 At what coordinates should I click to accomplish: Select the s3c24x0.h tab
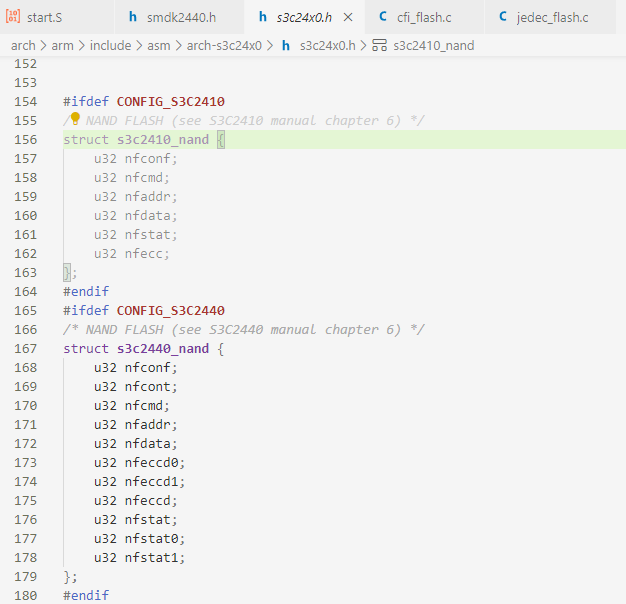click(304, 17)
